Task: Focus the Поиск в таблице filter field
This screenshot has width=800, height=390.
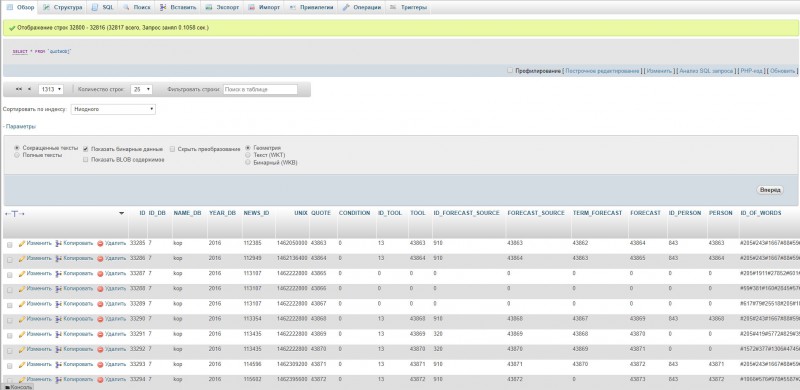Action: pyautogui.click(x=260, y=89)
